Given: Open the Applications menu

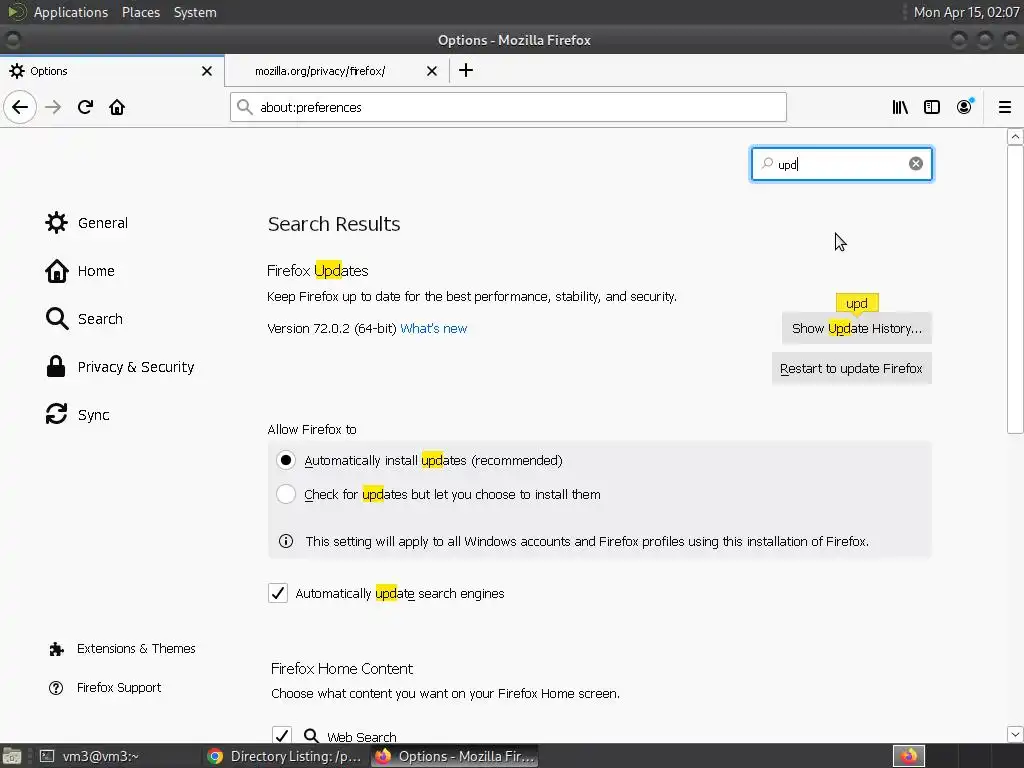Looking at the screenshot, I should tap(71, 12).
